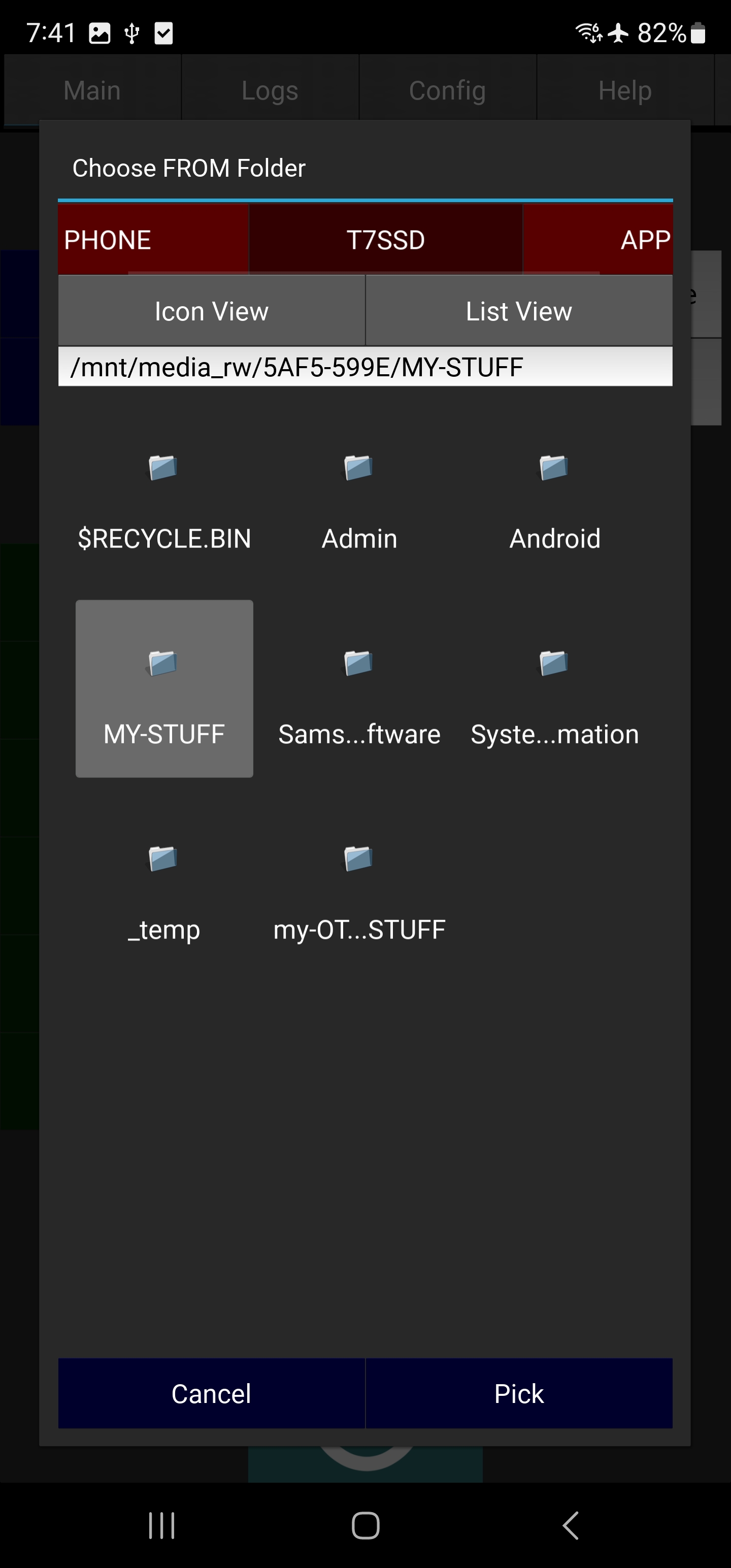Open the recent apps navigation button

[x=162, y=1525]
